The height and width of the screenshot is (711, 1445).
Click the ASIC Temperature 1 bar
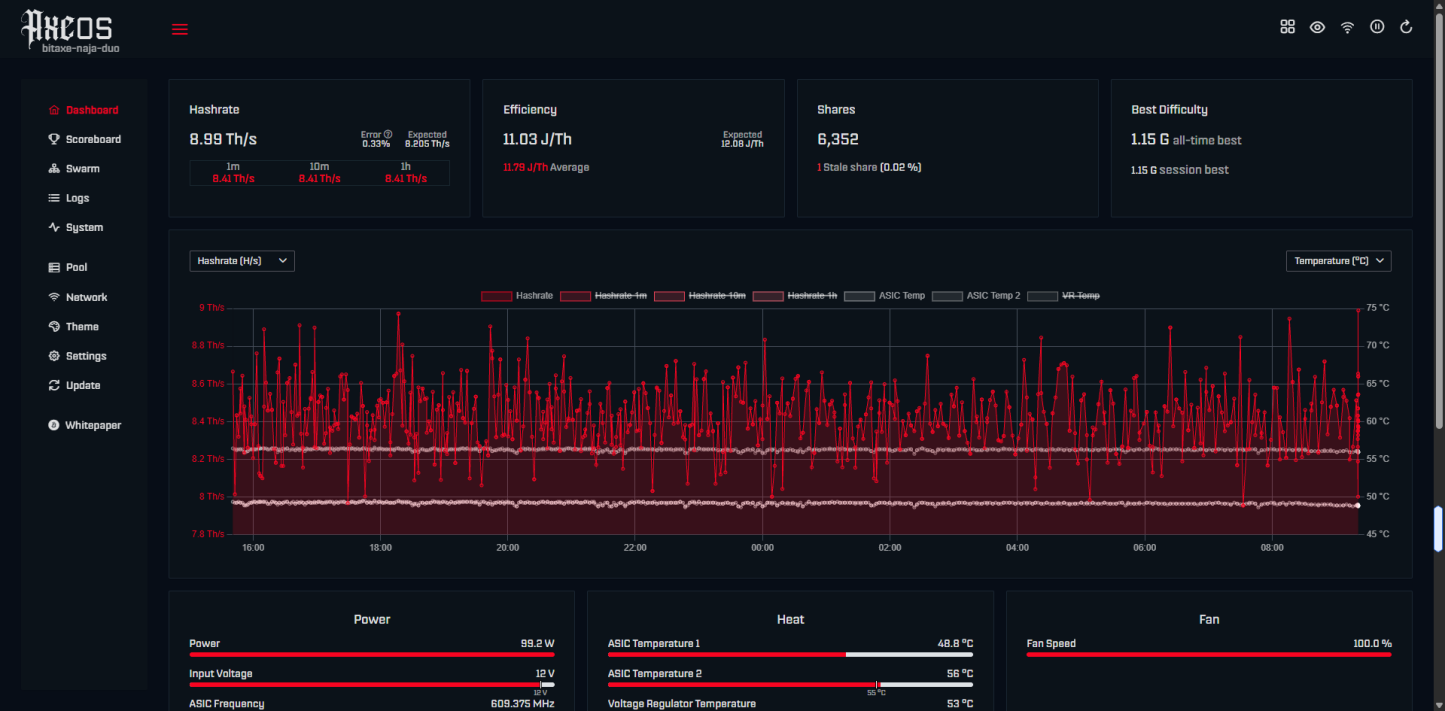(790, 655)
